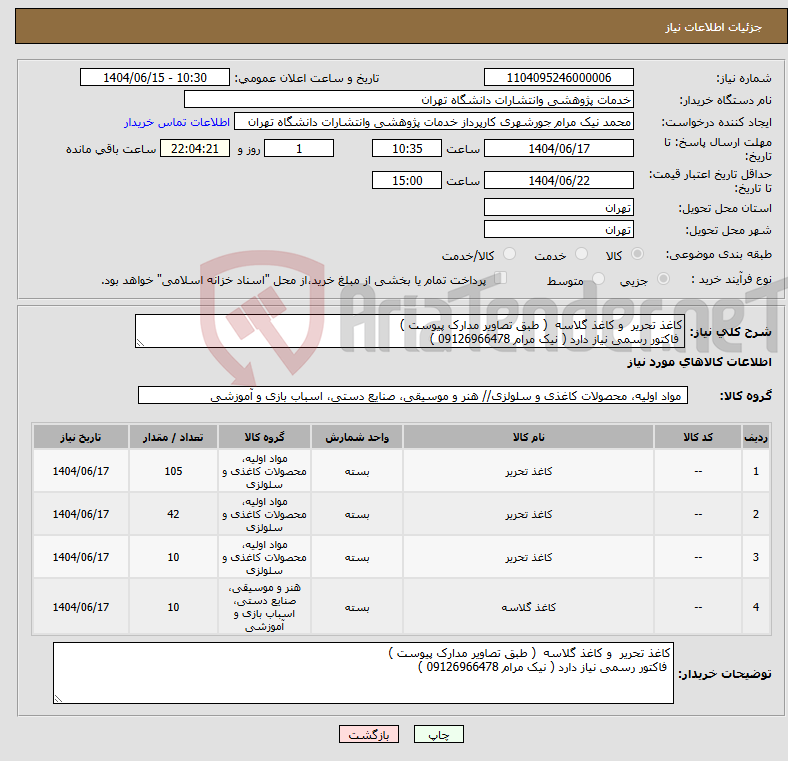Select the متوسط purchase type radio
This screenshot has height=761, width=788.
[x=598, y=278]
